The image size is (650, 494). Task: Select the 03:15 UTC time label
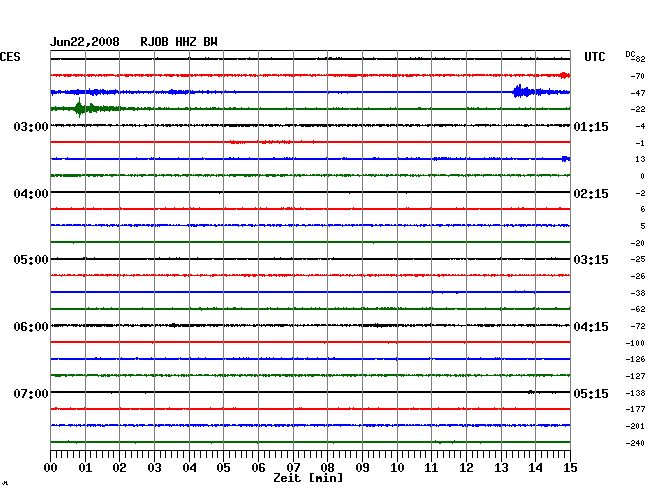point(591,260)
